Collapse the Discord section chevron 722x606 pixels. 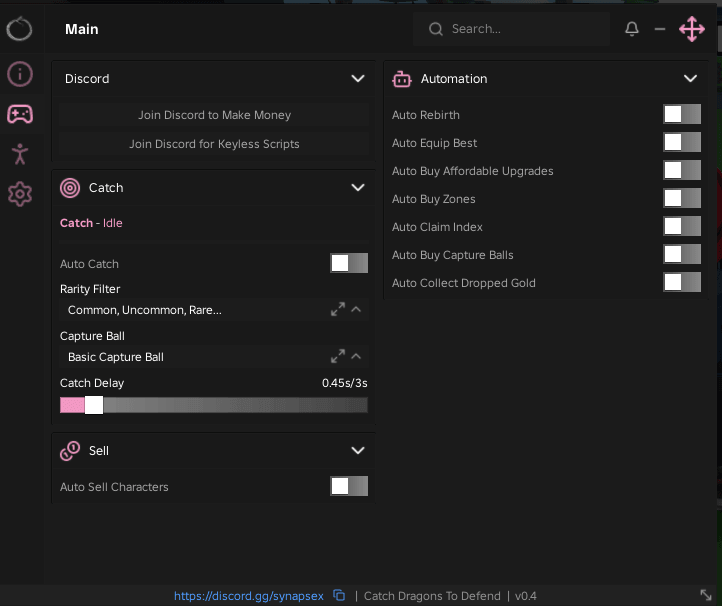[358, 79]
